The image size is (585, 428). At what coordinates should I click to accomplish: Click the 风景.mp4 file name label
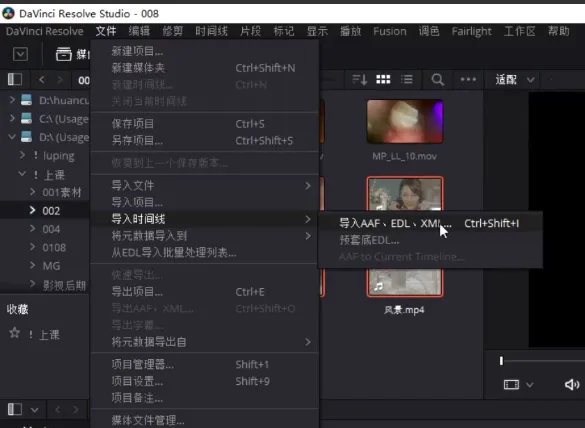pos(404,310)
